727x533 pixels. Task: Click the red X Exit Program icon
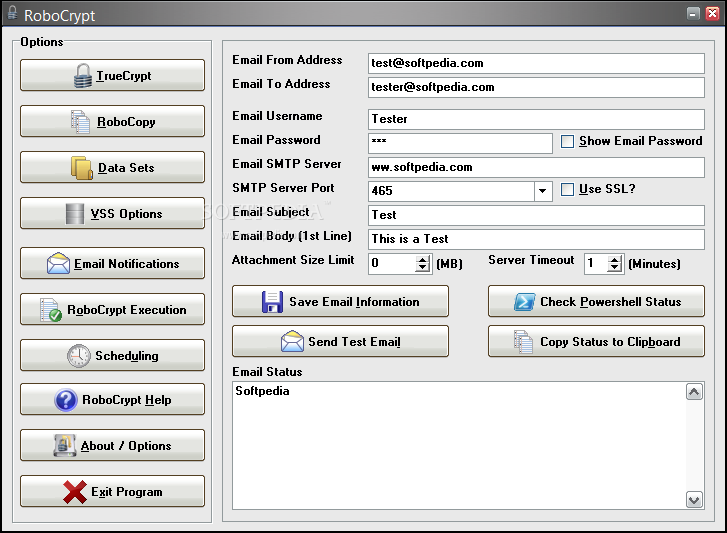coord(75,492)
